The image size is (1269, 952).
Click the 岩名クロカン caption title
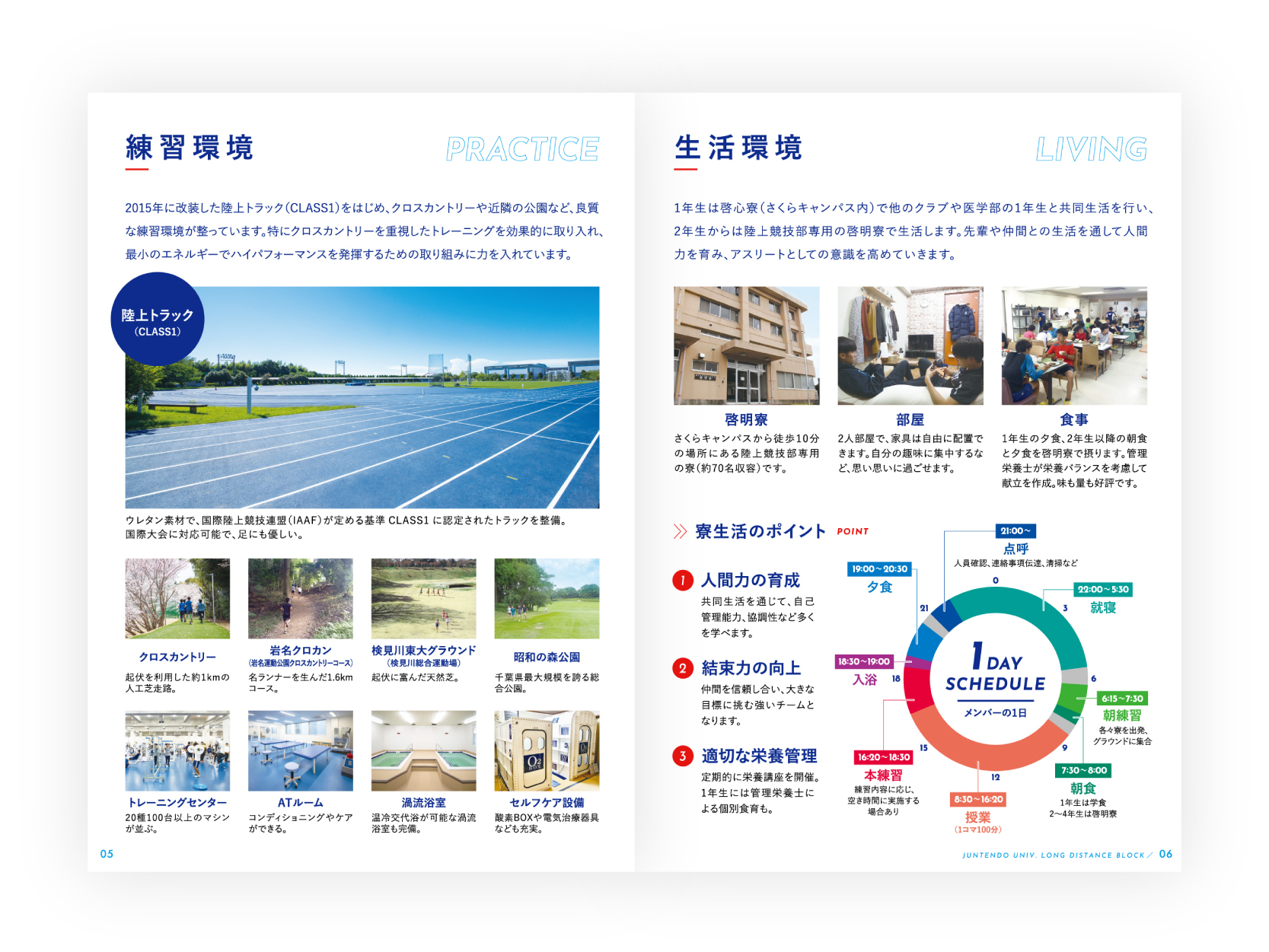(301, 651)
